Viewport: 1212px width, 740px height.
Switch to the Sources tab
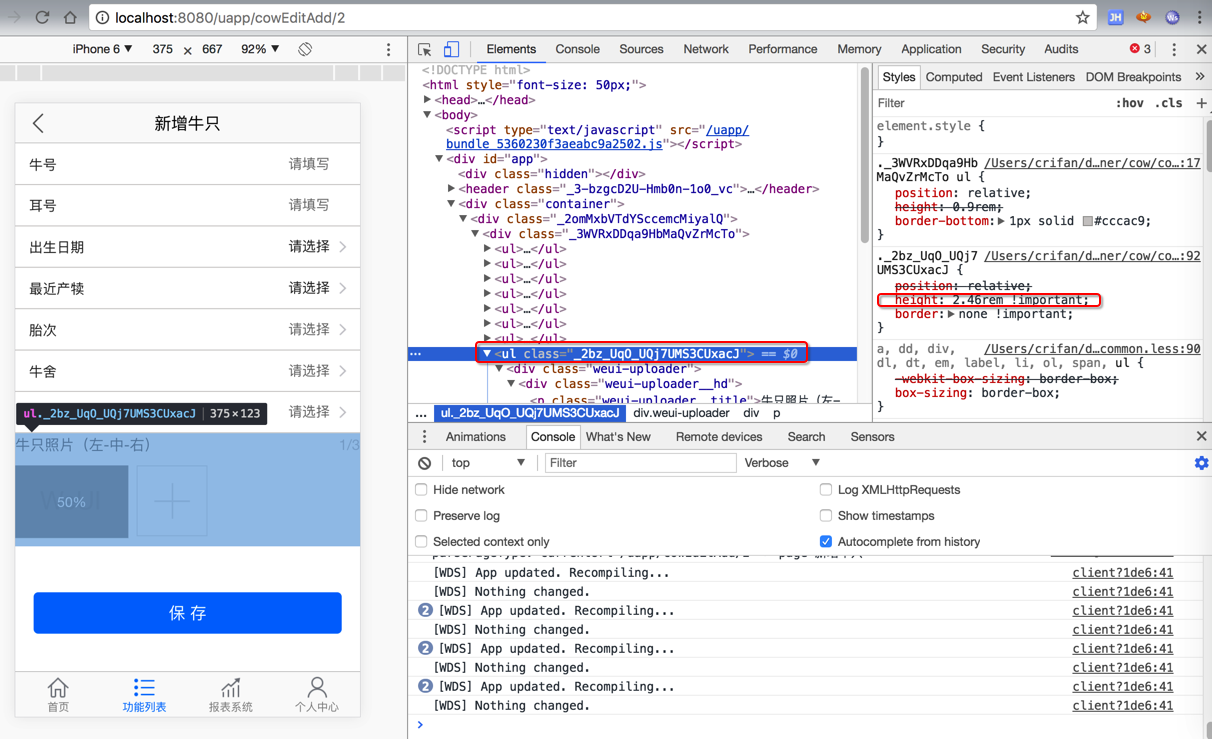tap(641, 49)
